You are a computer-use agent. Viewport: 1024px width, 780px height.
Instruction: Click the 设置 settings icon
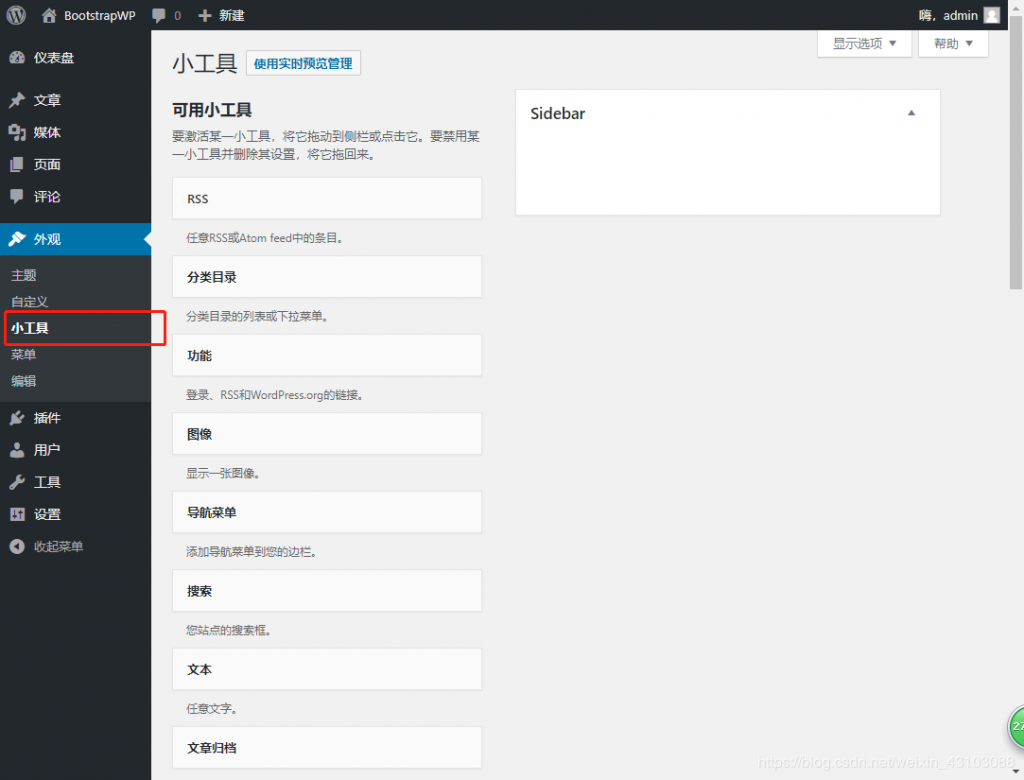click(x=17, y=514)
